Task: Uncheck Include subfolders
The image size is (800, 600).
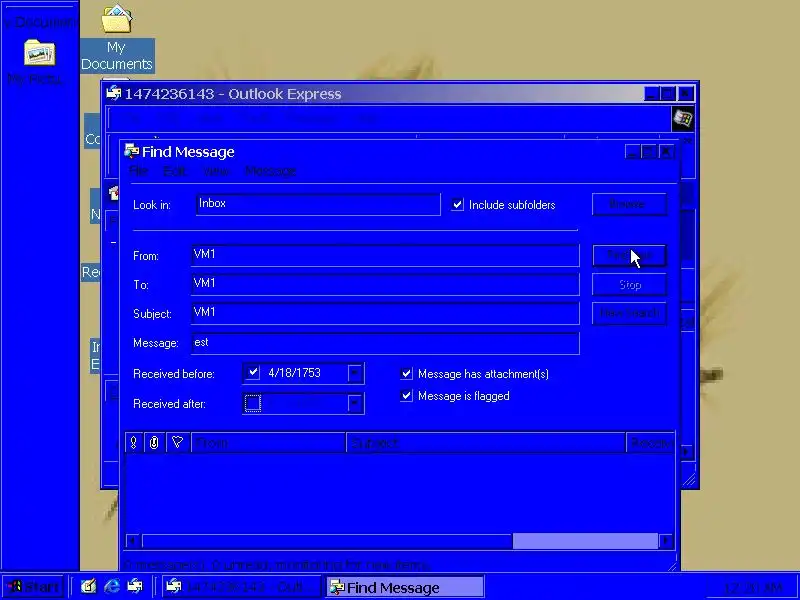Action: (x=457, y=205)
